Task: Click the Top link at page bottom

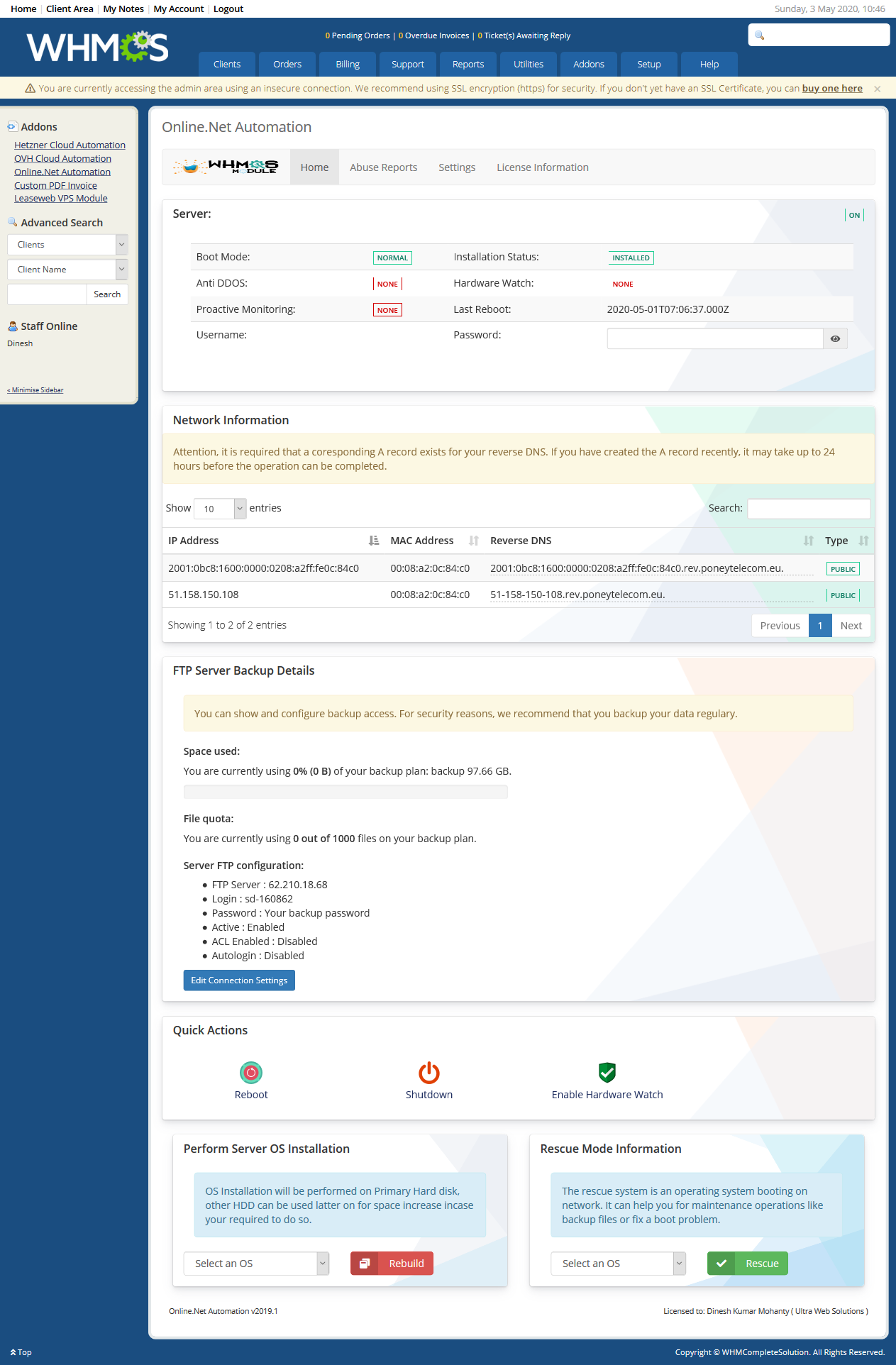Action: (21, 1352)
